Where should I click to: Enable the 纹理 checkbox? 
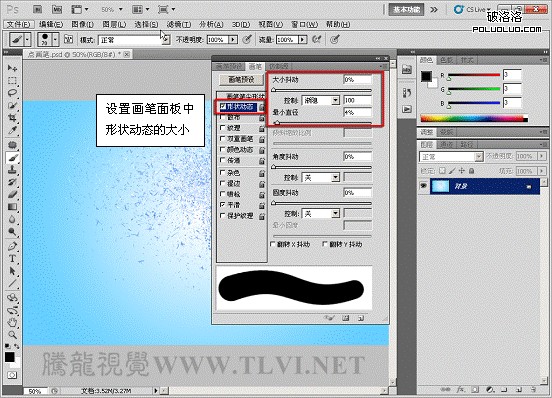[x=222, y=128]
